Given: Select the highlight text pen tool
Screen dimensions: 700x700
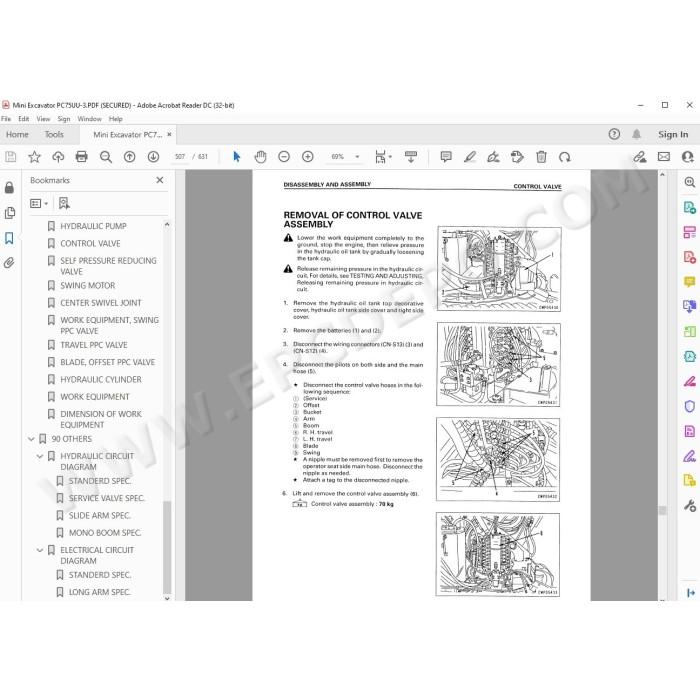Looking at the screenshot, I should (x=470, y=157).
